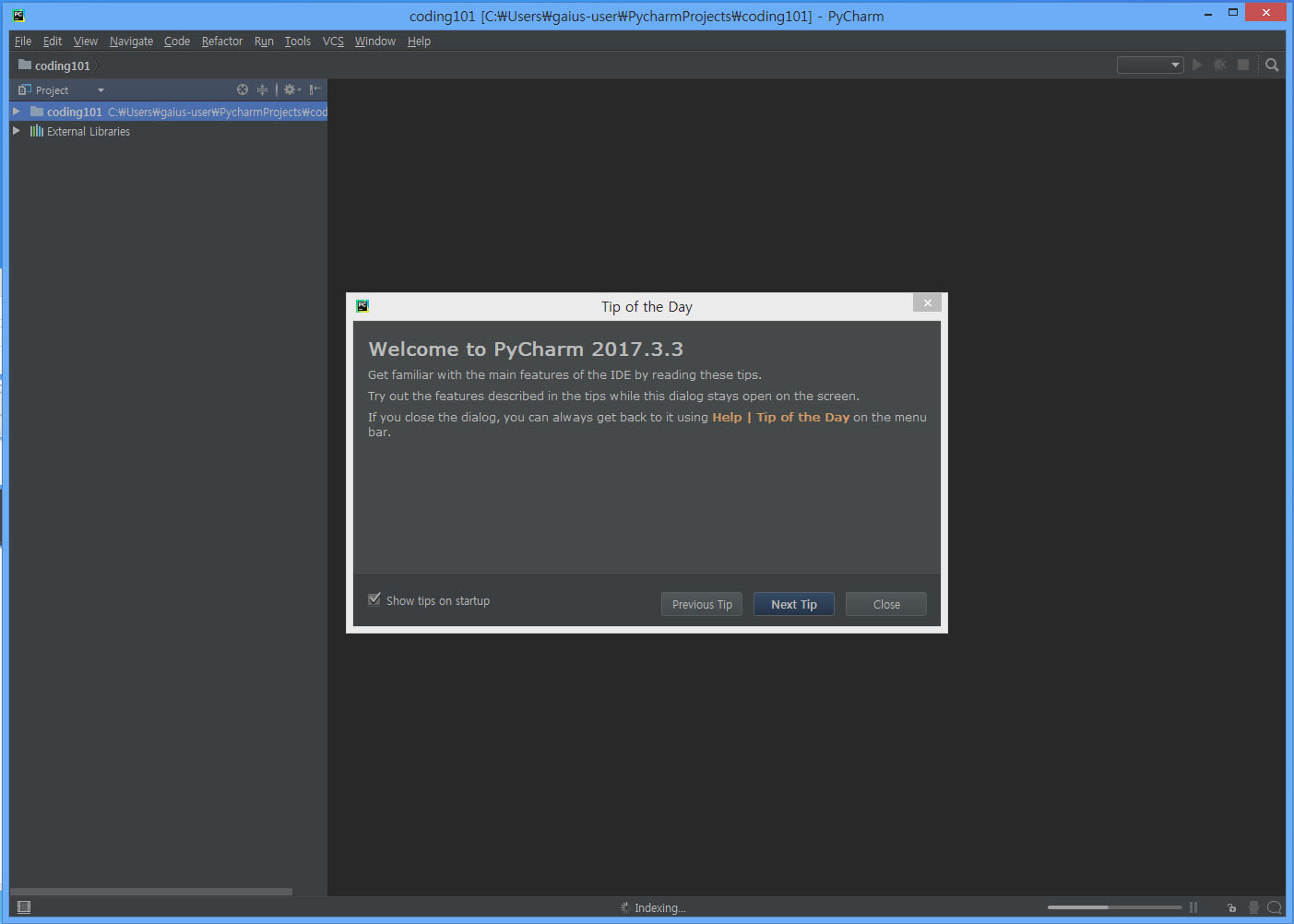Screen dimensions: 1294x924
Task: Open the Project view type dropdown
Action: [101, 90]
